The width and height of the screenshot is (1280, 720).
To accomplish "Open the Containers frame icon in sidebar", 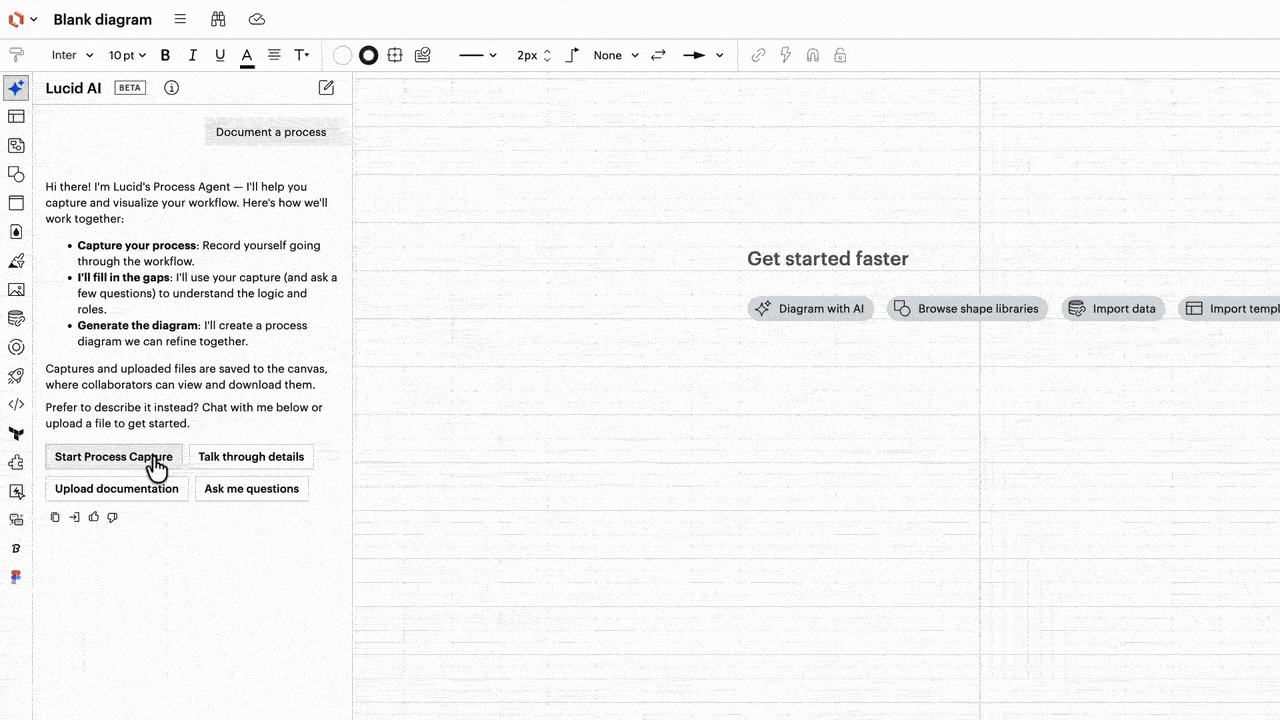I will tap(16, 203).
